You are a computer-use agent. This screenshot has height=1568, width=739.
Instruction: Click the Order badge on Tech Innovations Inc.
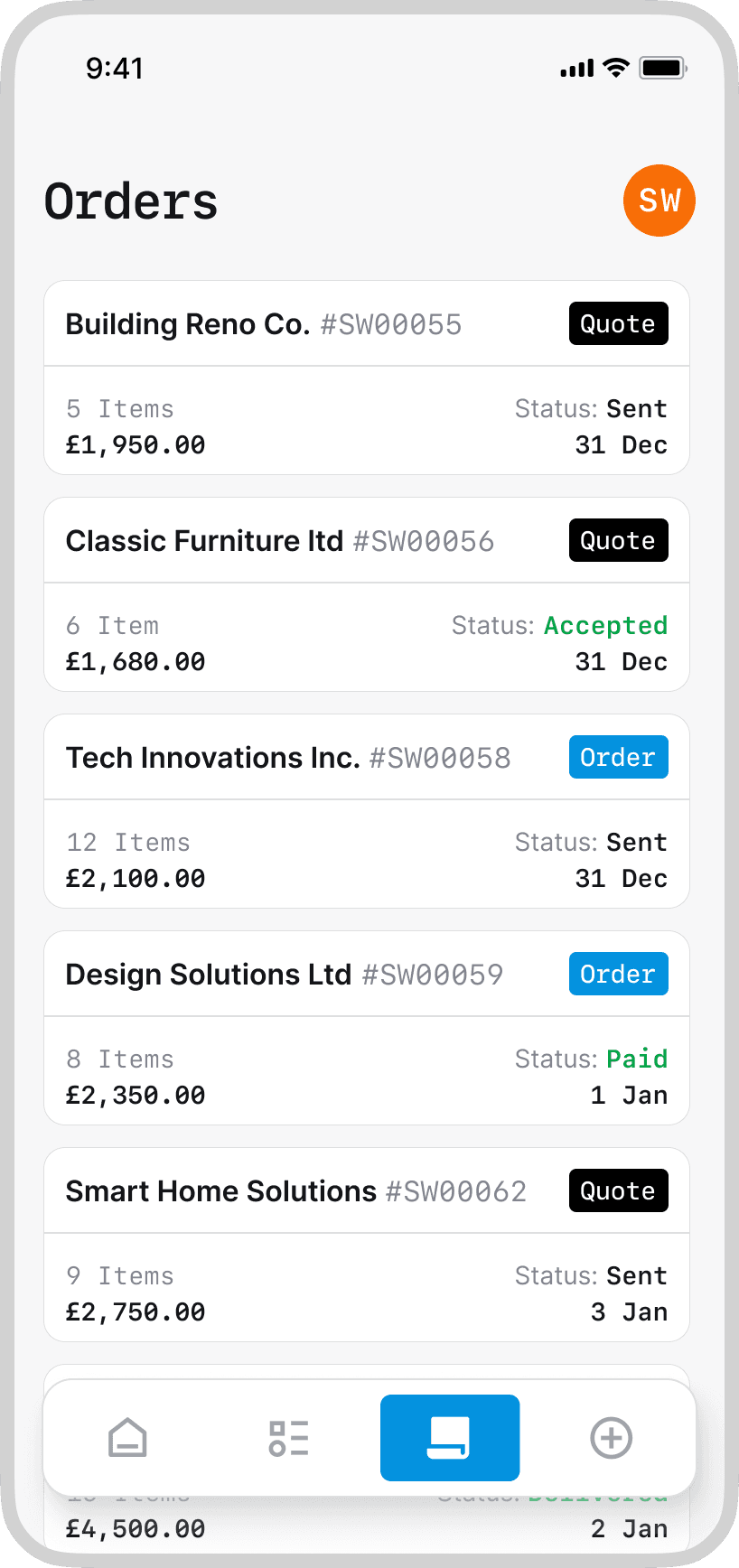[x=619, y=757]
